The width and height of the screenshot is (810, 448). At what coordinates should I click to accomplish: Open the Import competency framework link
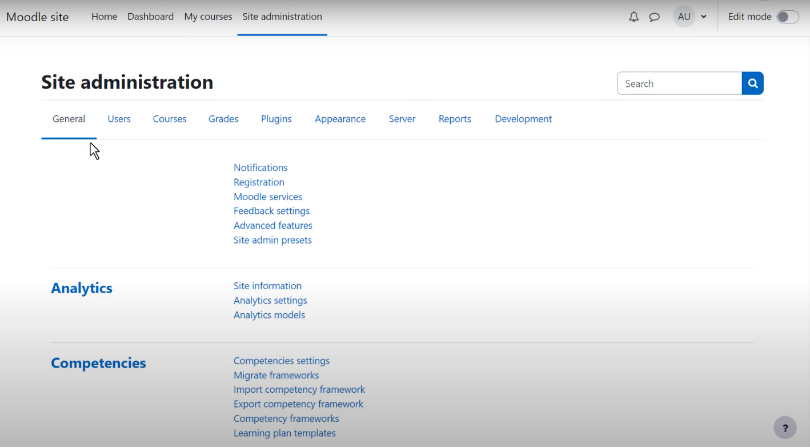299,390
